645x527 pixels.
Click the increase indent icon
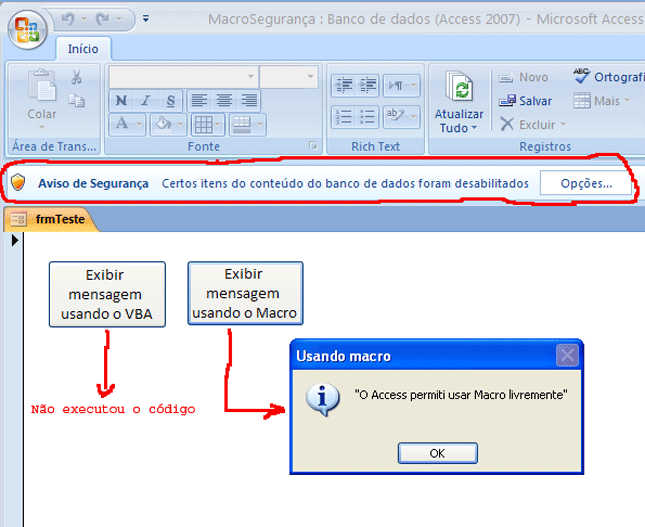pos(367,86)
